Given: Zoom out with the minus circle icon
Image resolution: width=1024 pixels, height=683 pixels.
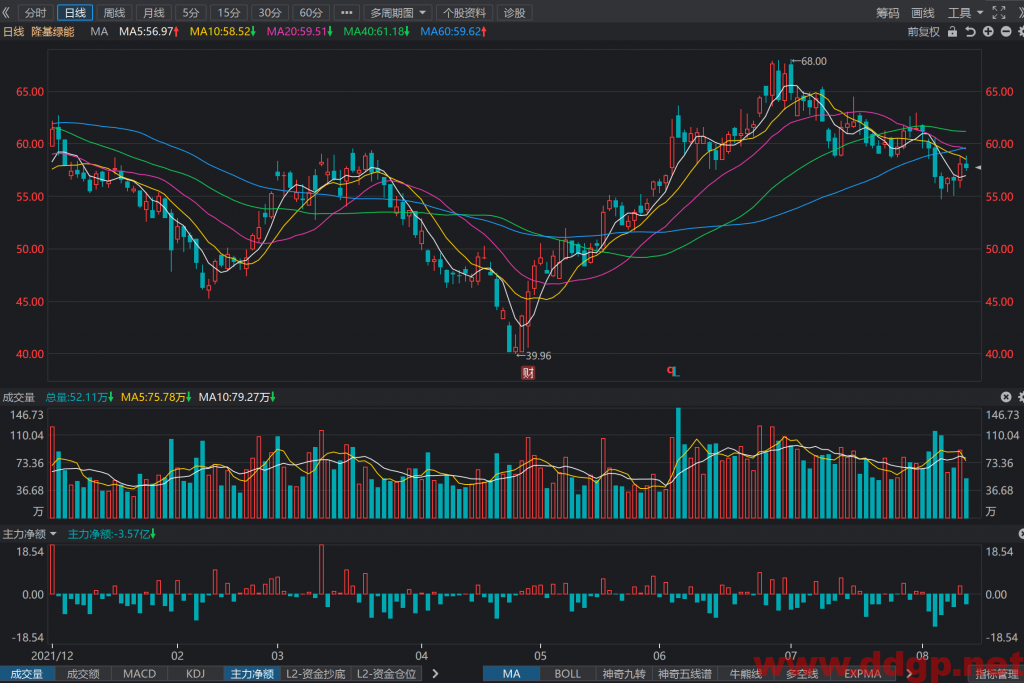Looking at the screenshot, I should click(x=1006, y=31).
